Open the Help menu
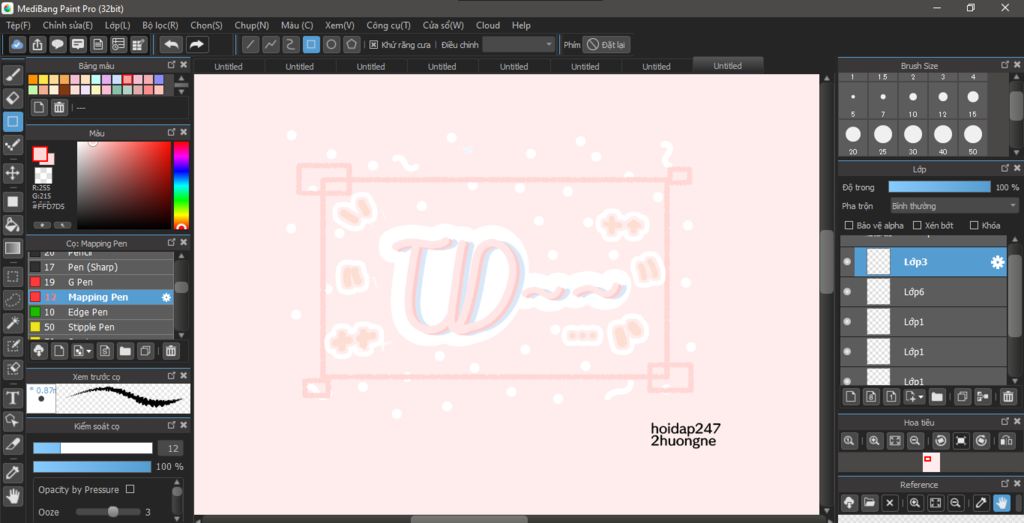Viewport: 1024px width, 523px height. (x=521, y=25)
